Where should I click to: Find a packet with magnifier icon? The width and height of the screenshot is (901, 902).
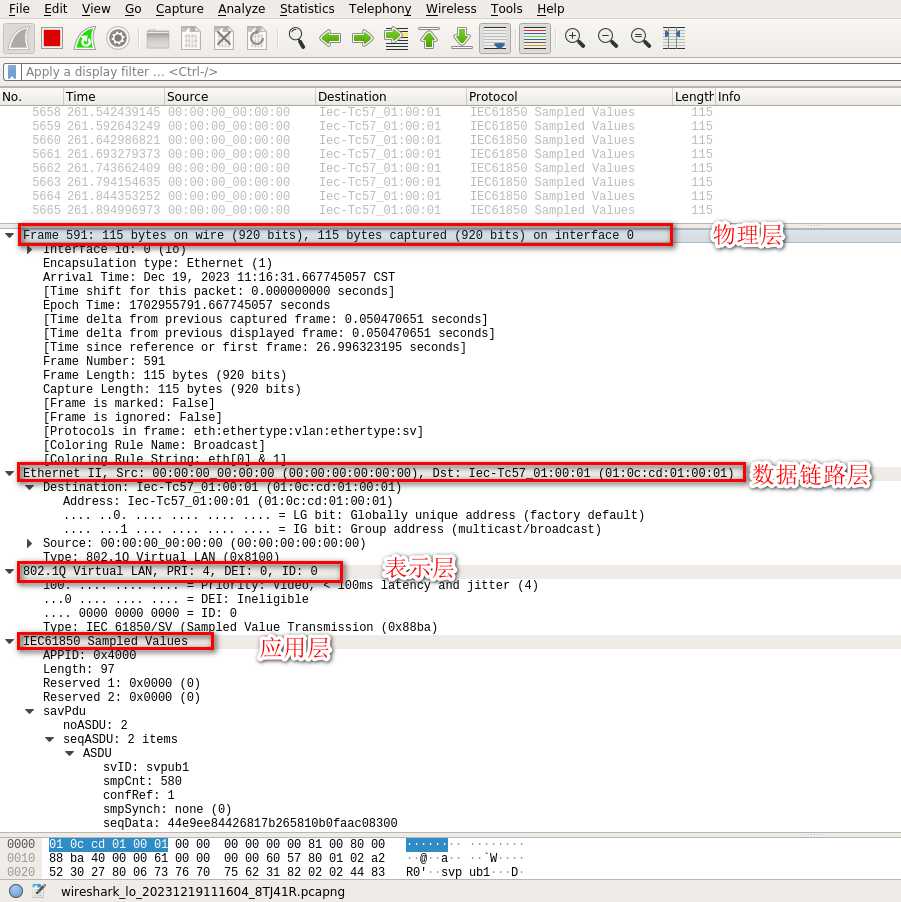(297, 39)
